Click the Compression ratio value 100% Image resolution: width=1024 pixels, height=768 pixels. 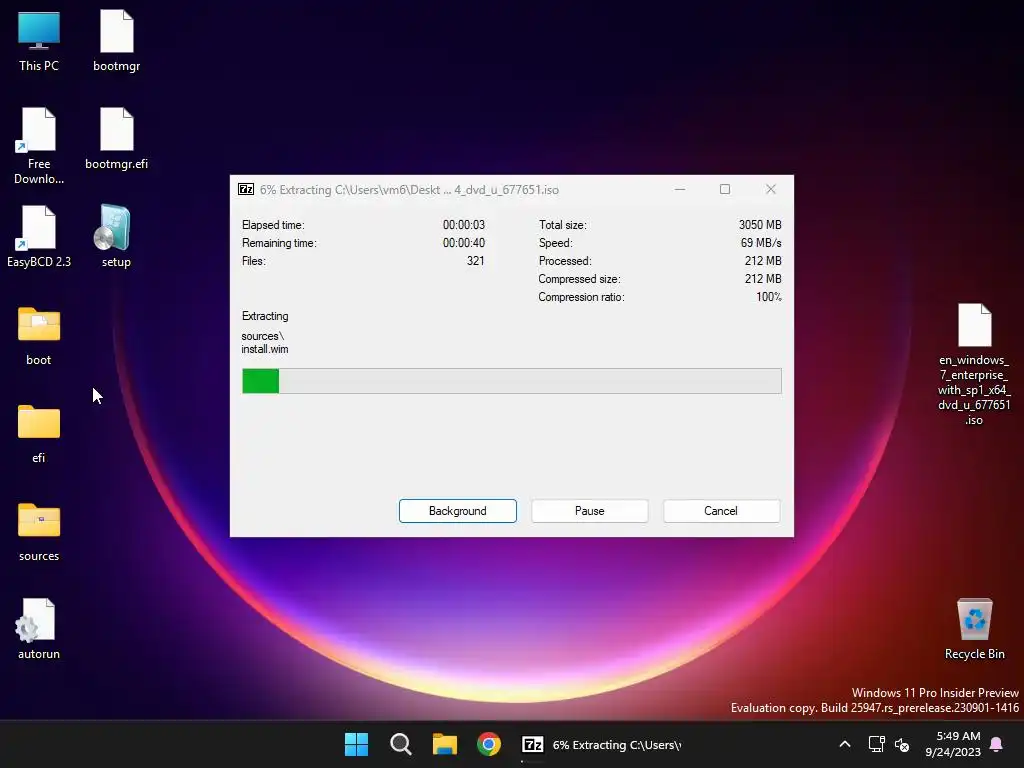tap(769, 297)
